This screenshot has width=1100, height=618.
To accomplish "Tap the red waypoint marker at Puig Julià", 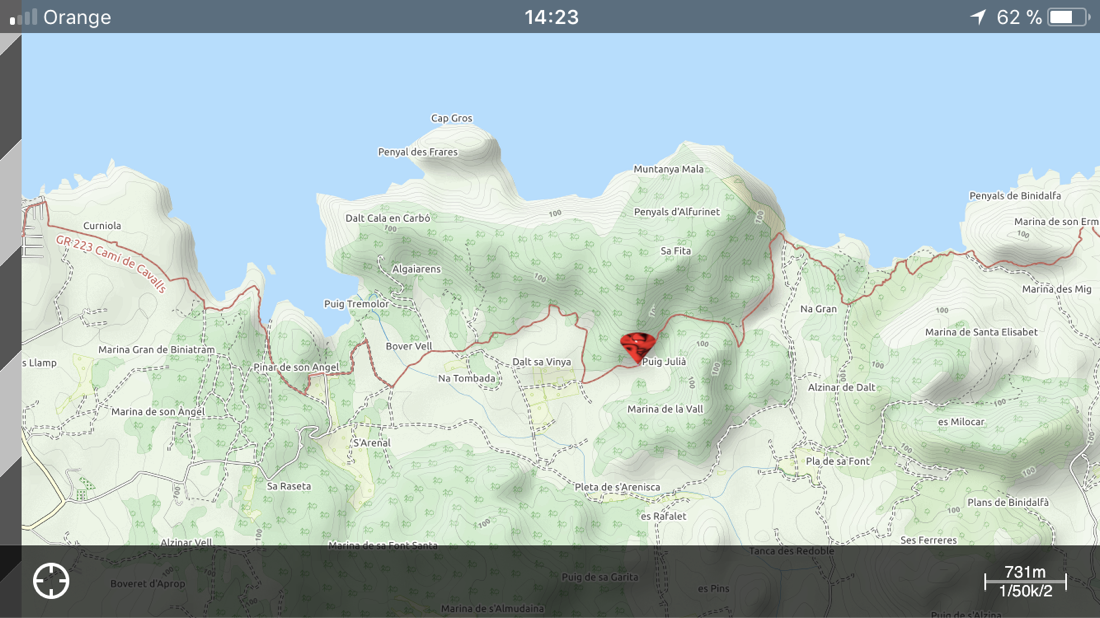I will [x=637, y=346].
